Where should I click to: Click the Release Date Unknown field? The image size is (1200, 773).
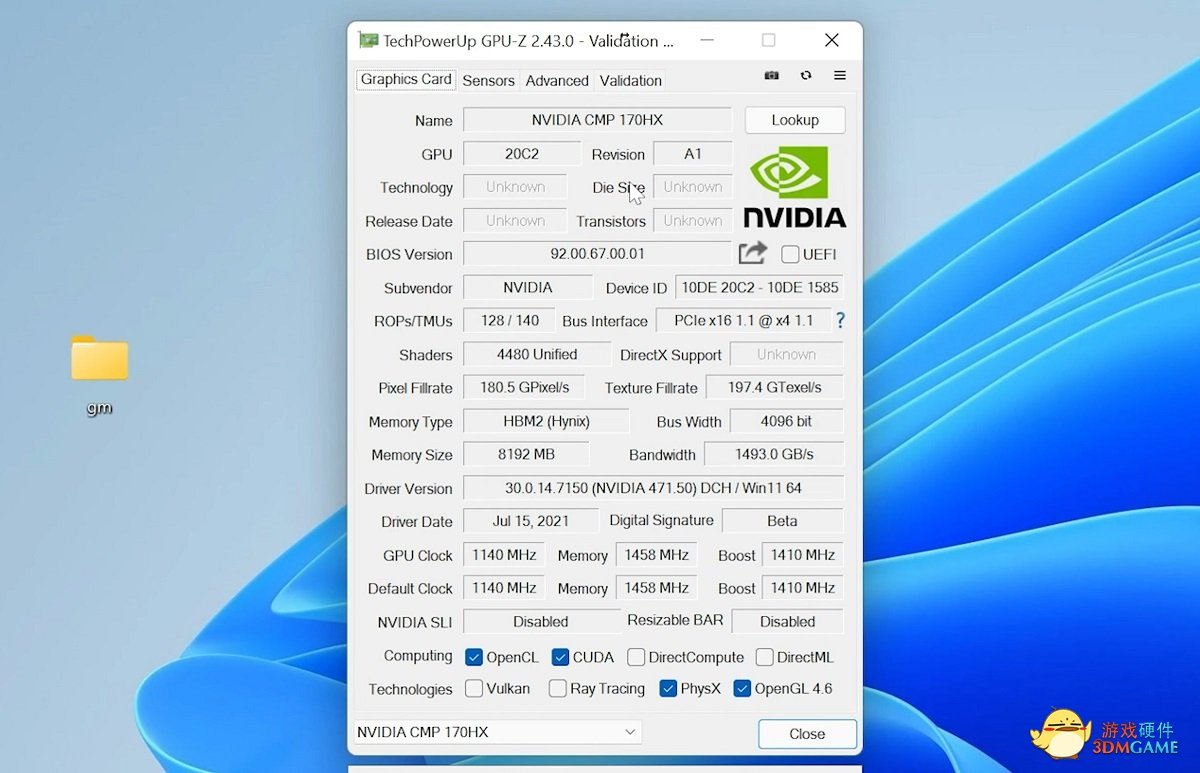tap(515, 220)
